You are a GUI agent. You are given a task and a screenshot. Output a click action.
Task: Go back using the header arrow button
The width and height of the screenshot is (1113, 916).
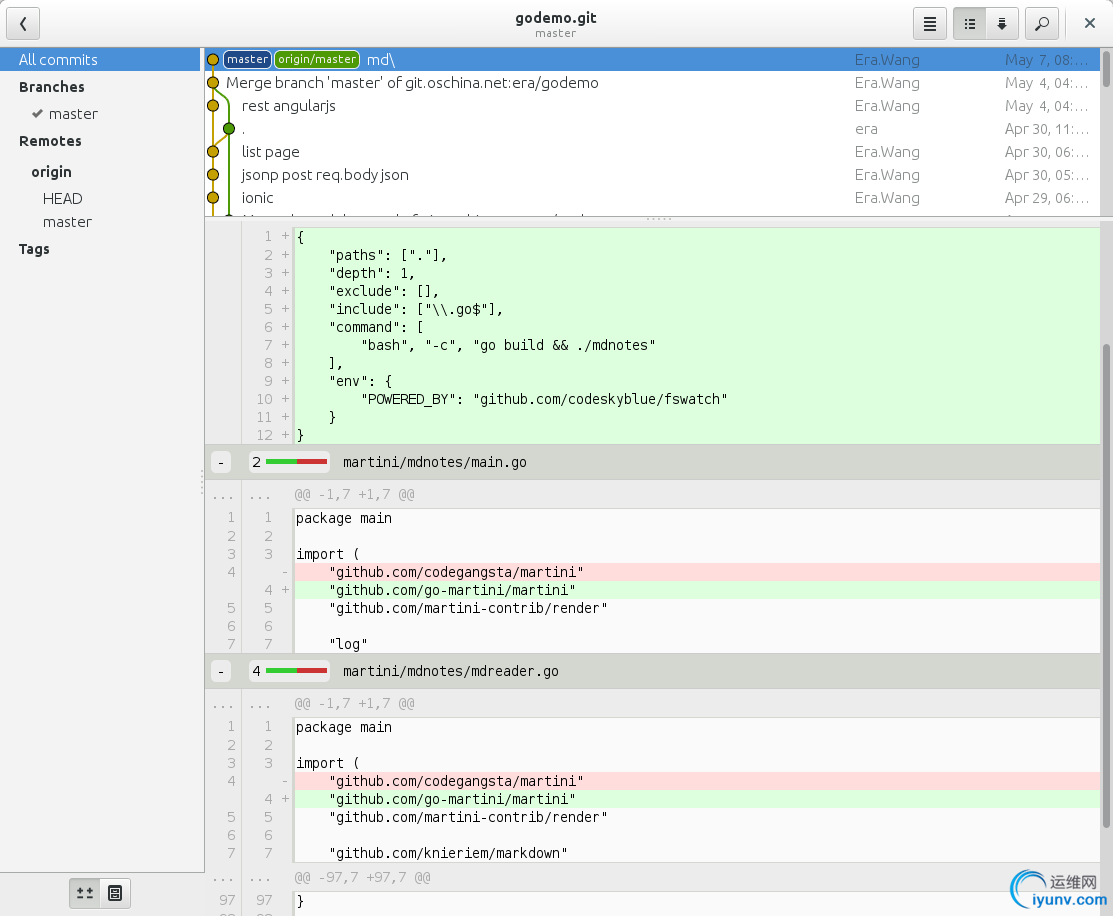(x=23, y=23)
